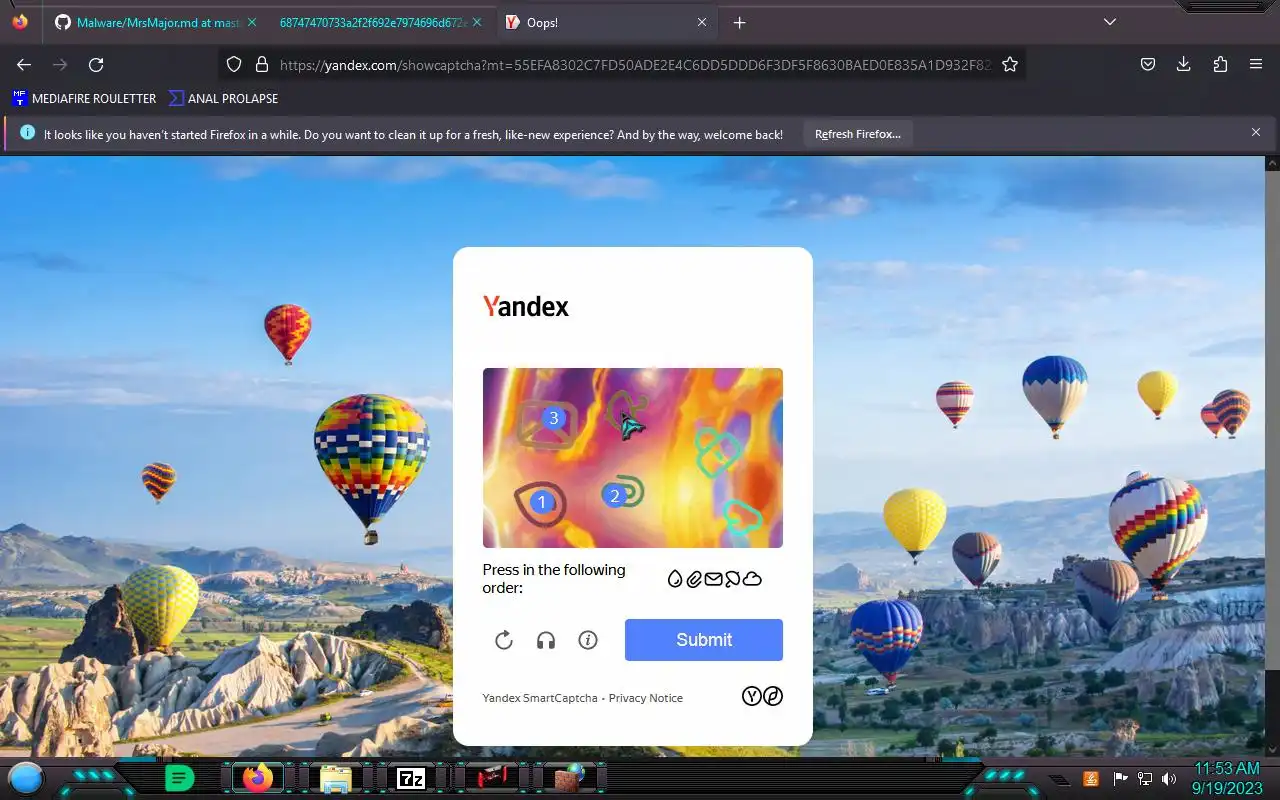Viewport: 1280px width, 800px height.
Task: Click the padlock symbol in the captcha image
Action: (716, 452)
